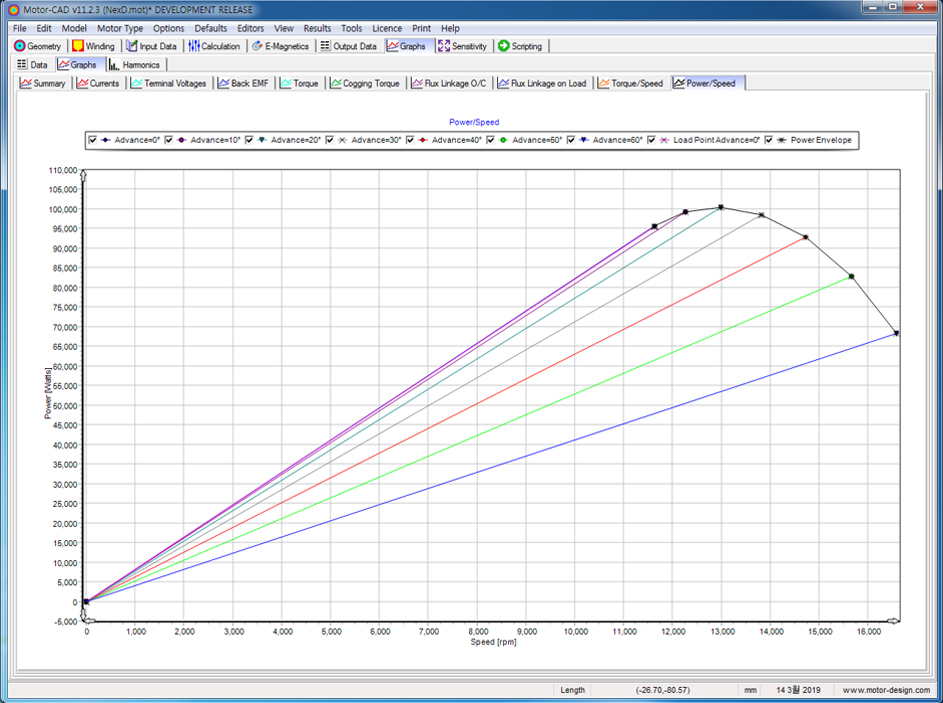Open the Back EMF tab icon
943x703 pixels.
224,83
